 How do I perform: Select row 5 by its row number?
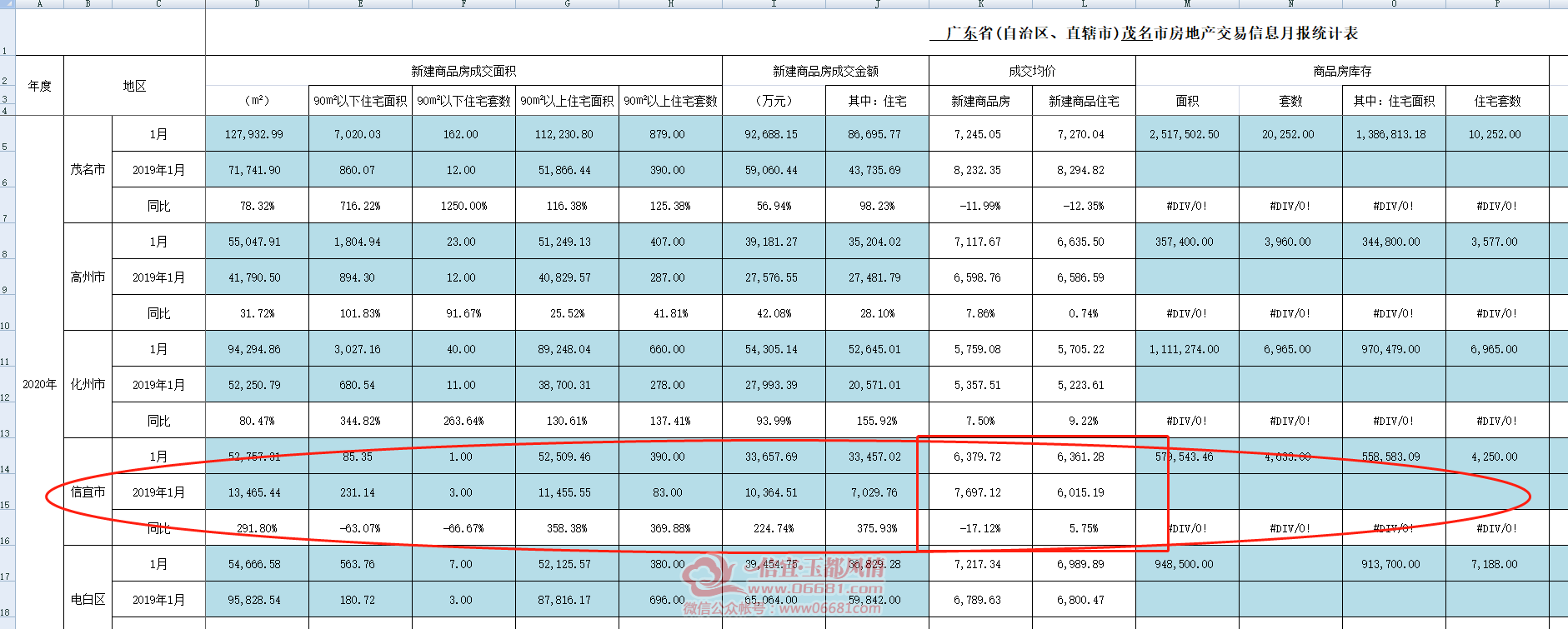(7, 133)
